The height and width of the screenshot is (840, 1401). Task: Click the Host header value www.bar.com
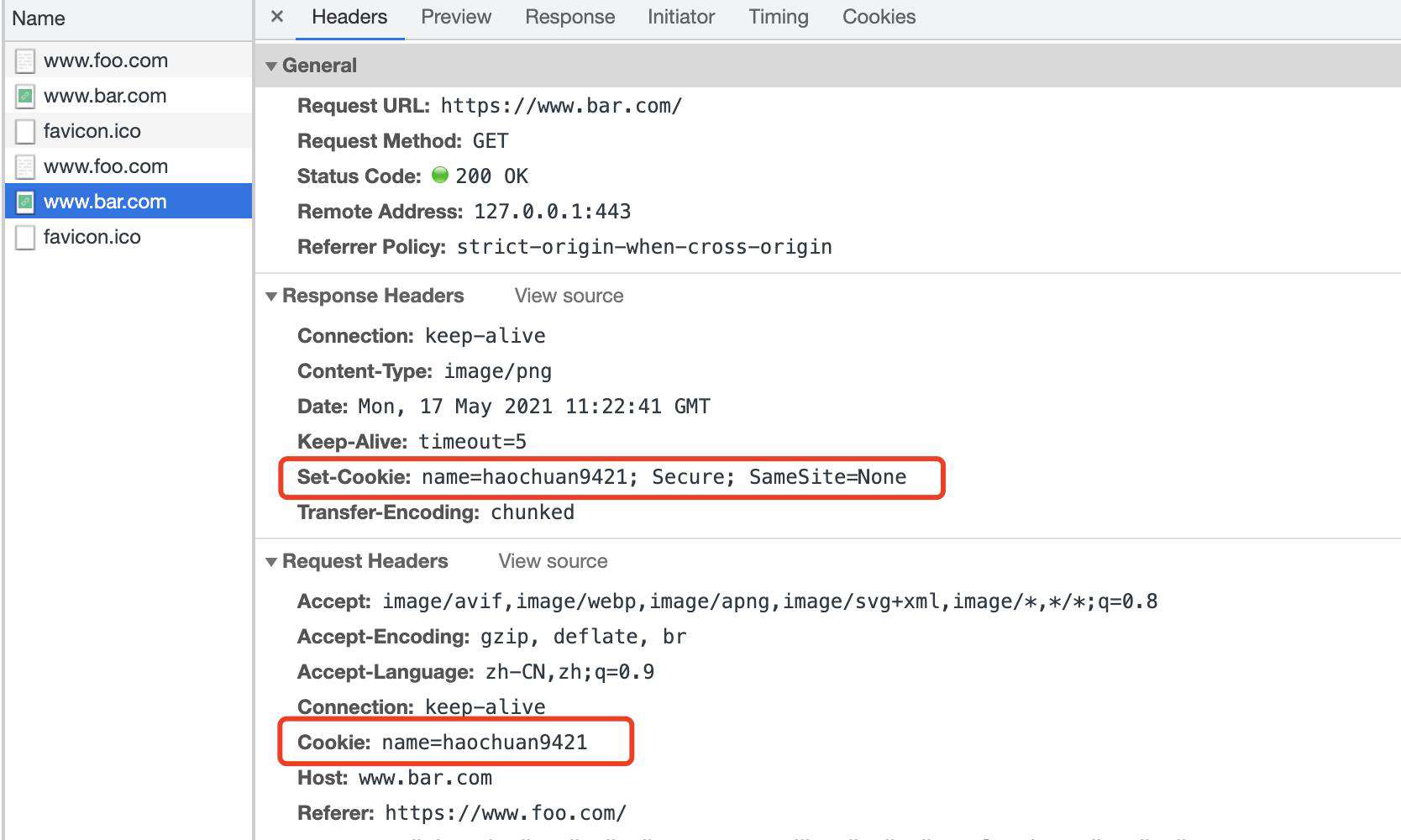point(425,778)
